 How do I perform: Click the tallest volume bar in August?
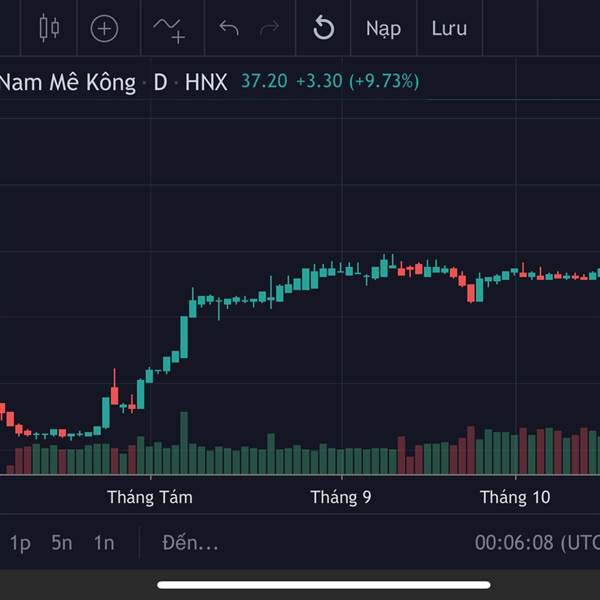pos(184,443)
